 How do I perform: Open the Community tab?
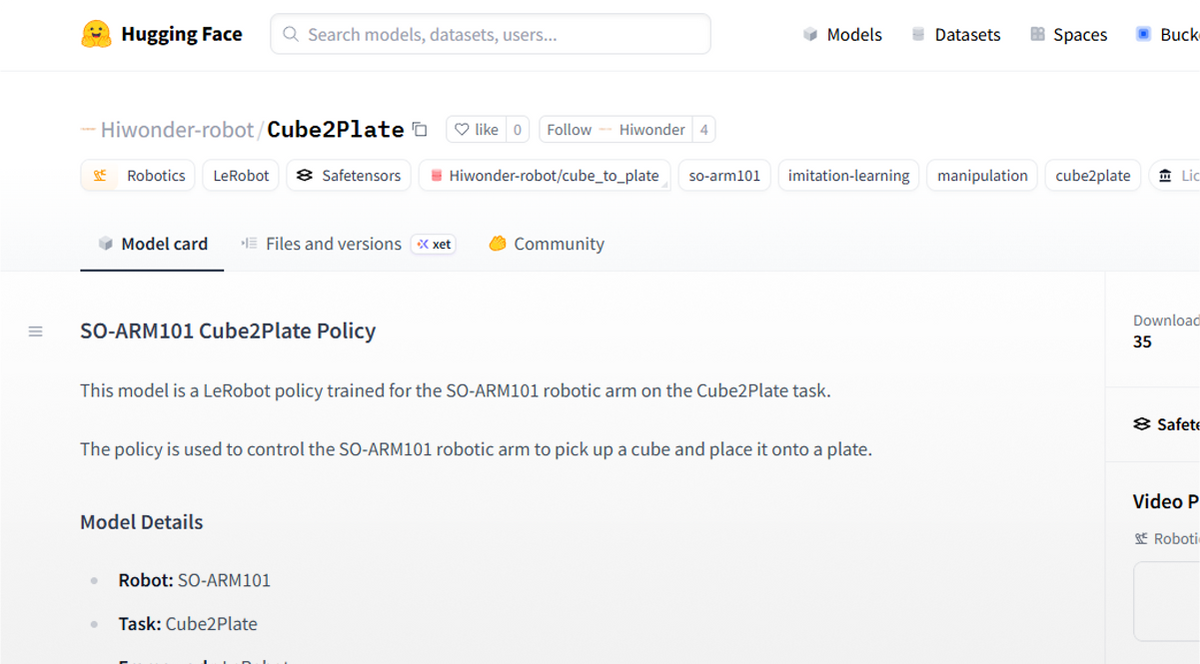[x=546, y=244]
